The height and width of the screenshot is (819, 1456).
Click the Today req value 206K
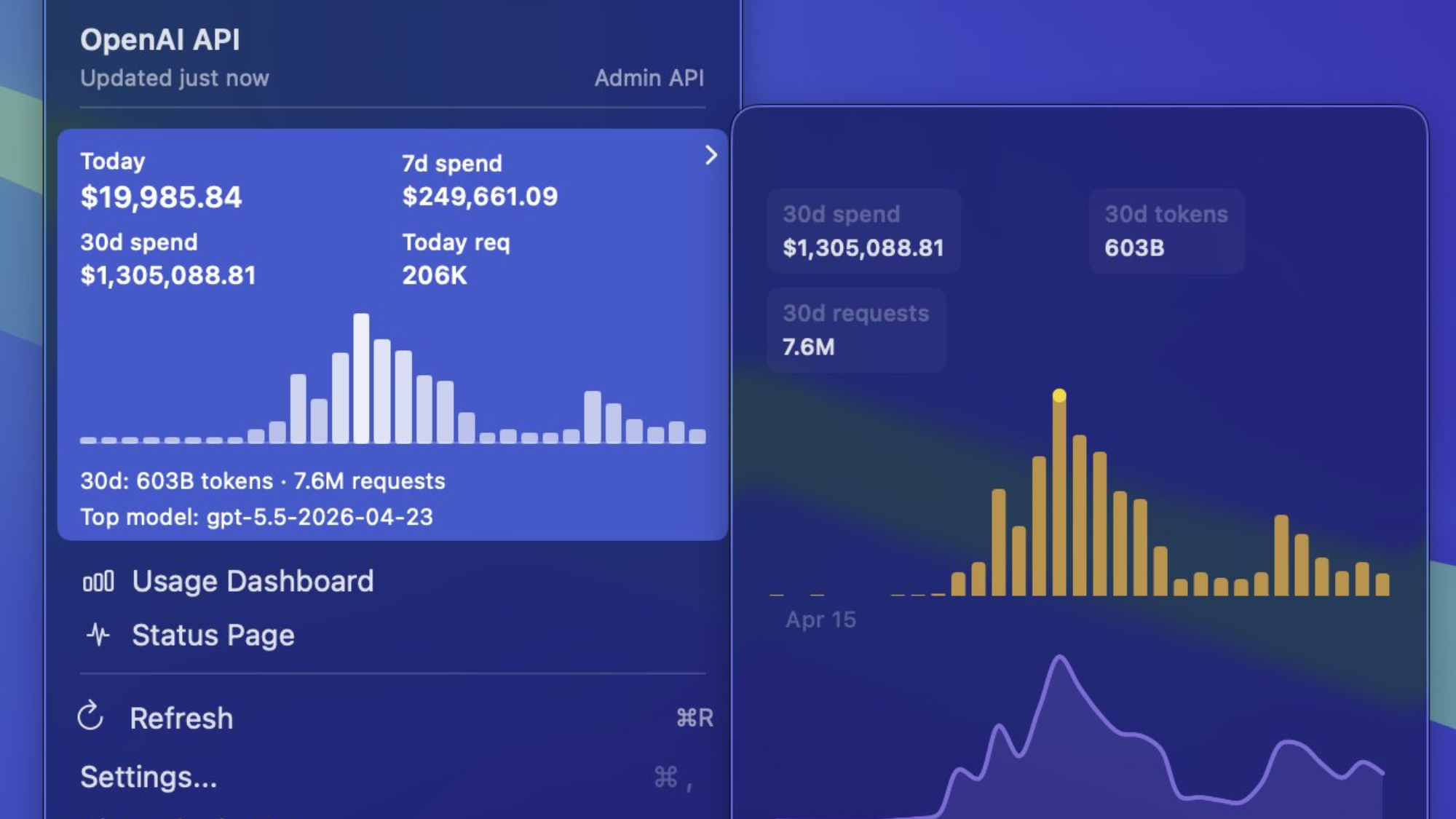(435, 275)
